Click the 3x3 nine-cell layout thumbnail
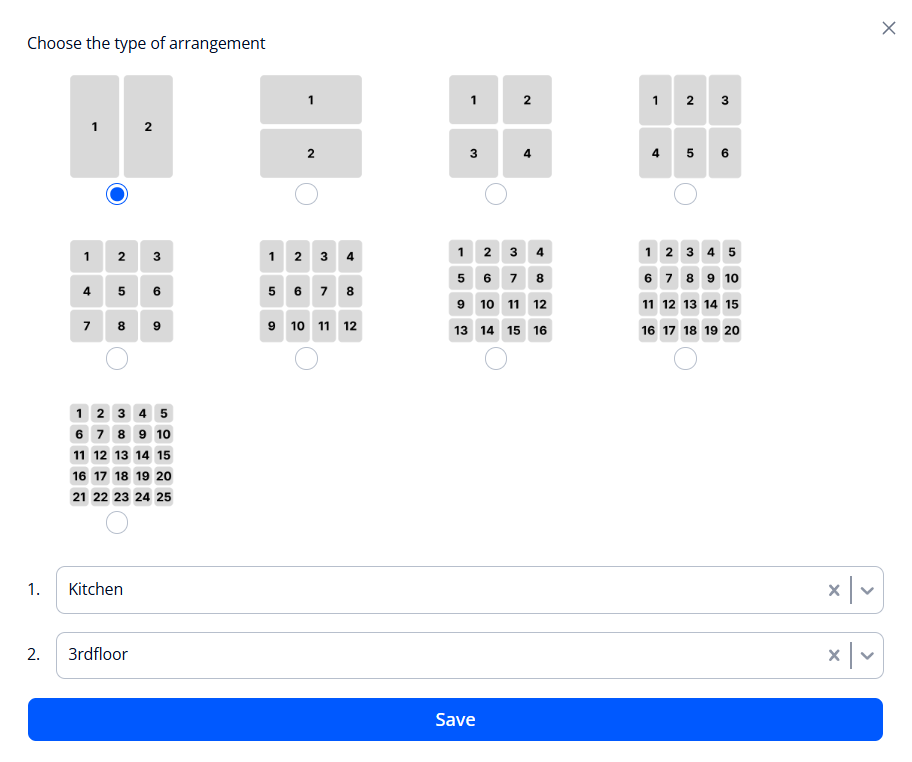 point(121,290)
